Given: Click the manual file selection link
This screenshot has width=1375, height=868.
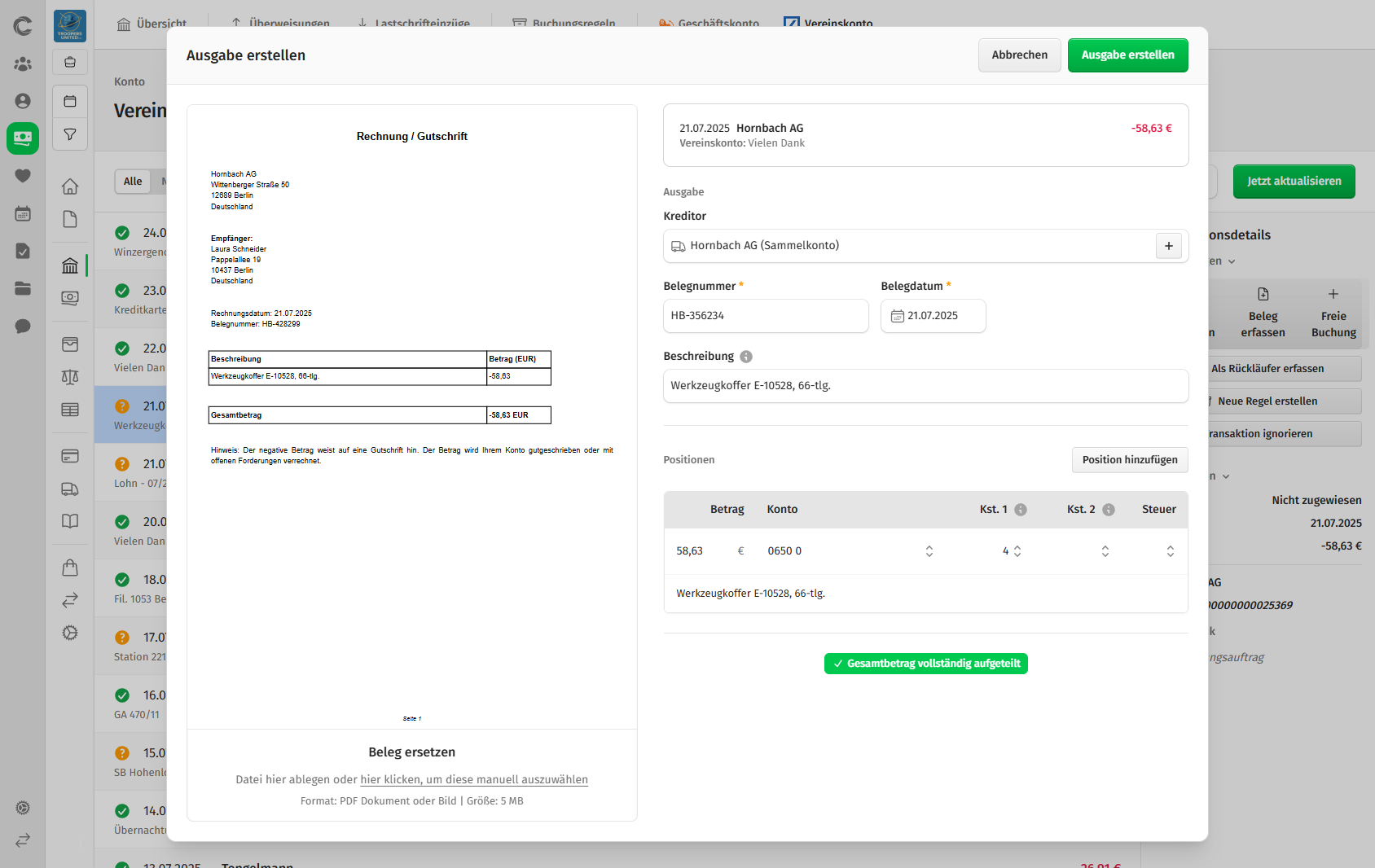Looking at the screenshot, I should [x=474, y=780].
